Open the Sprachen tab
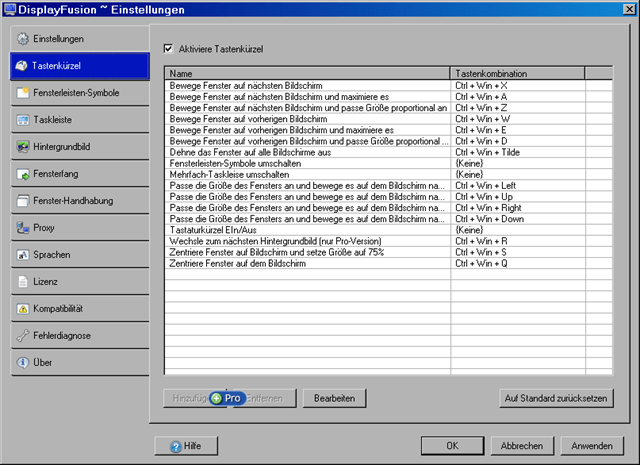 tap(80, 255)
